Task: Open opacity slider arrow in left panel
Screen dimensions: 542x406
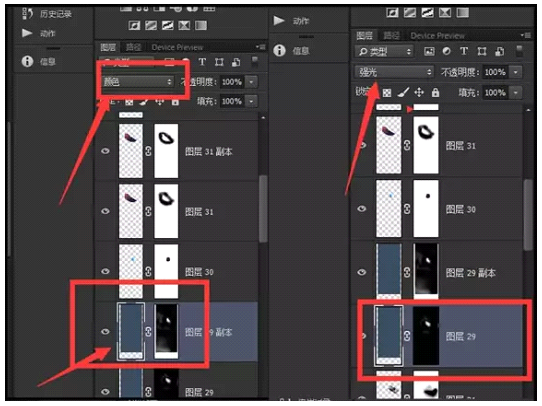Action: click(251, 82)
